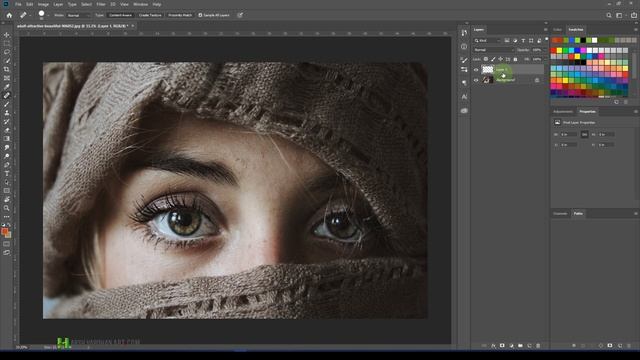Viewport: 640px width, 360px height.
Task: Select the Zoom tool in toolbar
Action: point(7,208)
